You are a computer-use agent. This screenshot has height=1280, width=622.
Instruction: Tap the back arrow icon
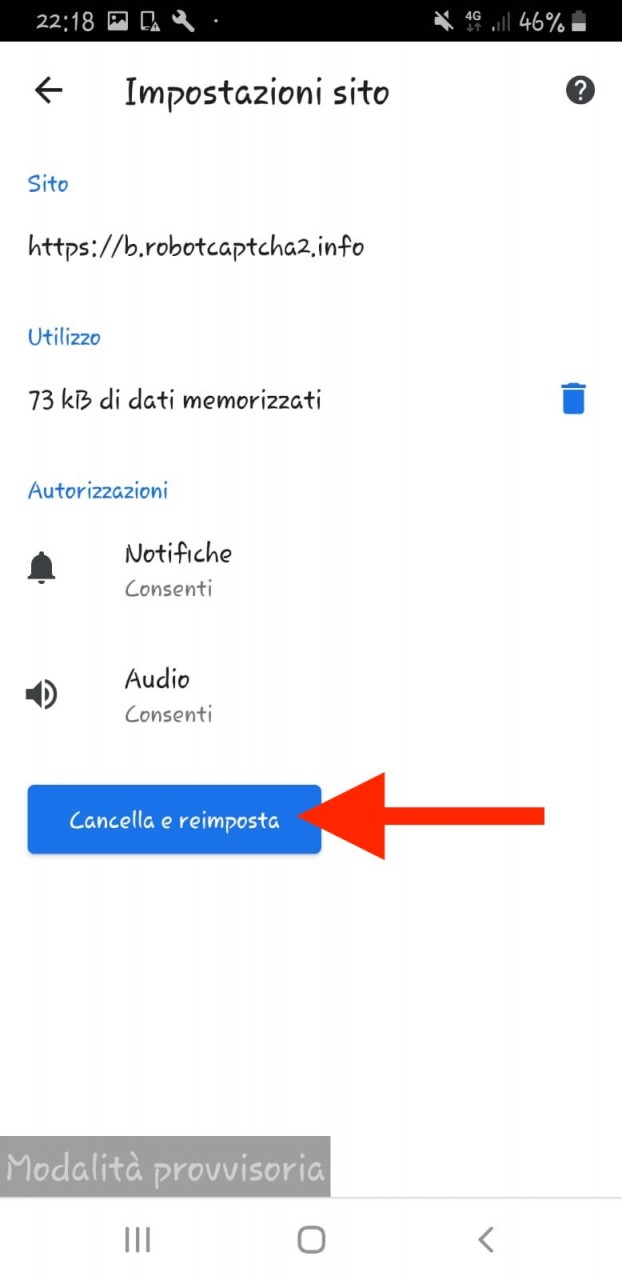[48, 91]
